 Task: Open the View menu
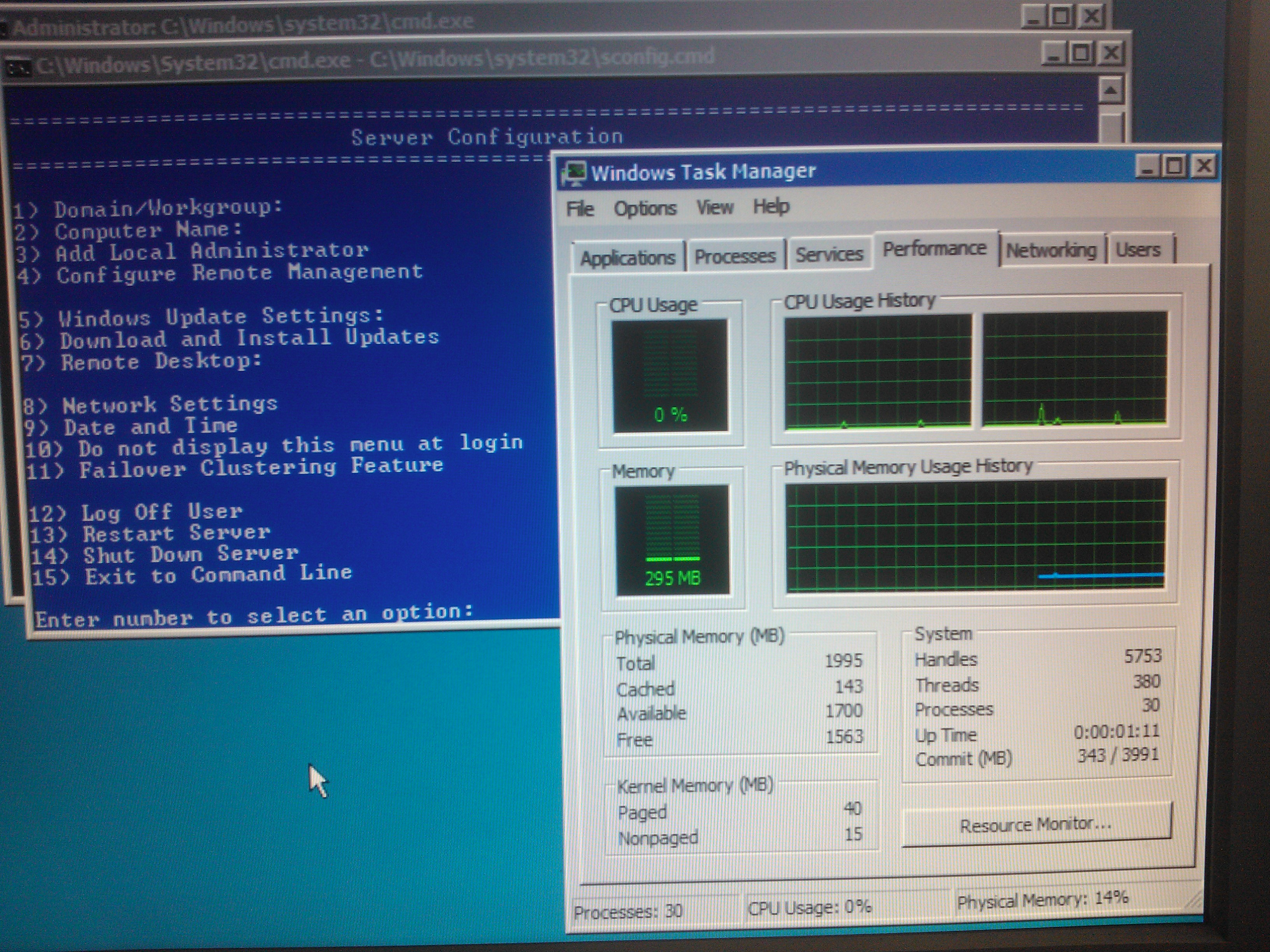pos(715,207)
